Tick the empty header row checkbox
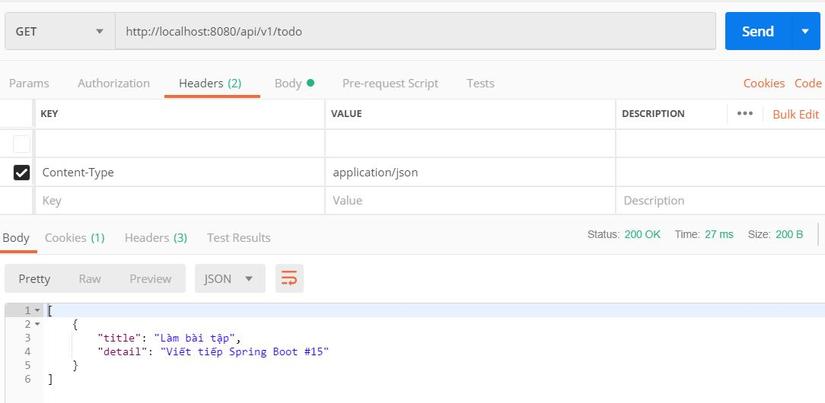 21,144
